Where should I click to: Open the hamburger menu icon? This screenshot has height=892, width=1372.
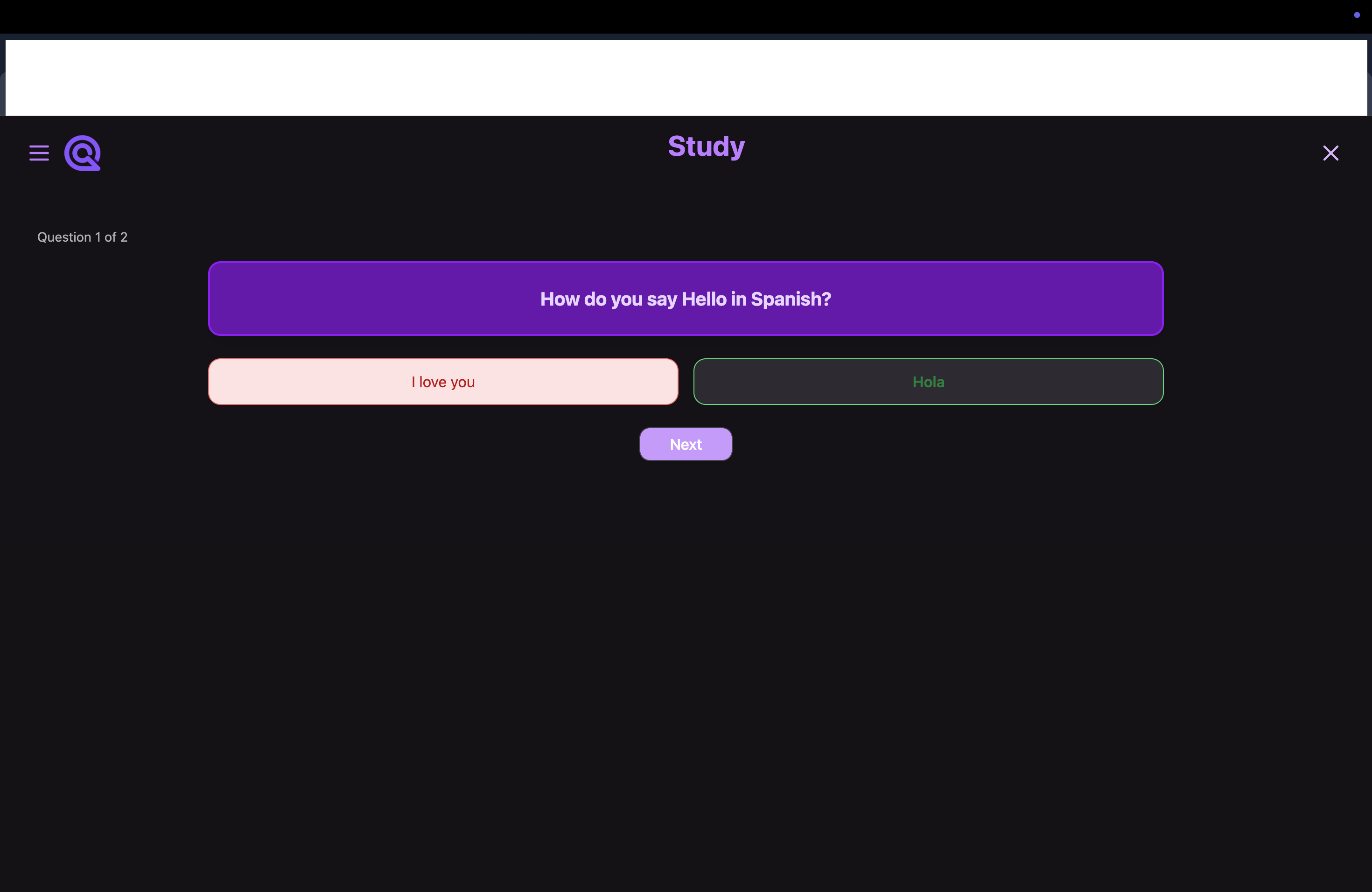[x=39, y=153]
